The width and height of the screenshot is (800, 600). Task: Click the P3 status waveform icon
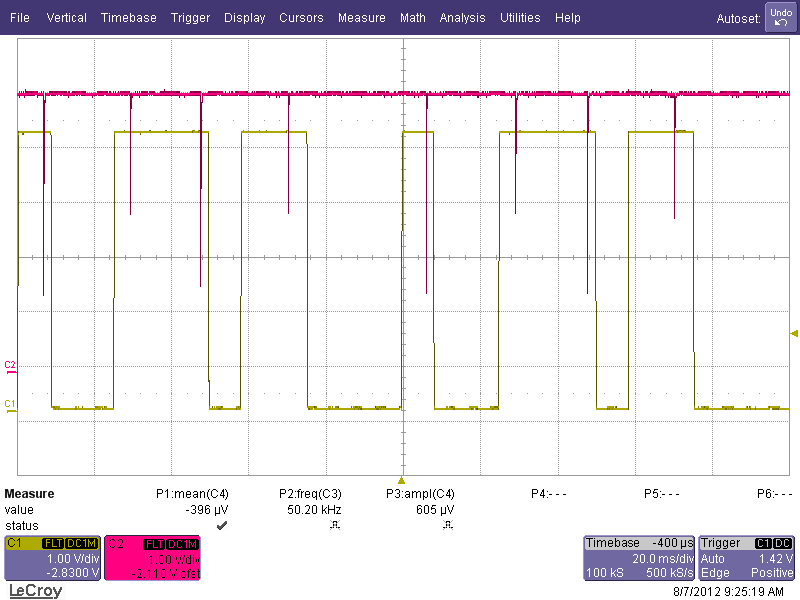click(x=448, y=524)
